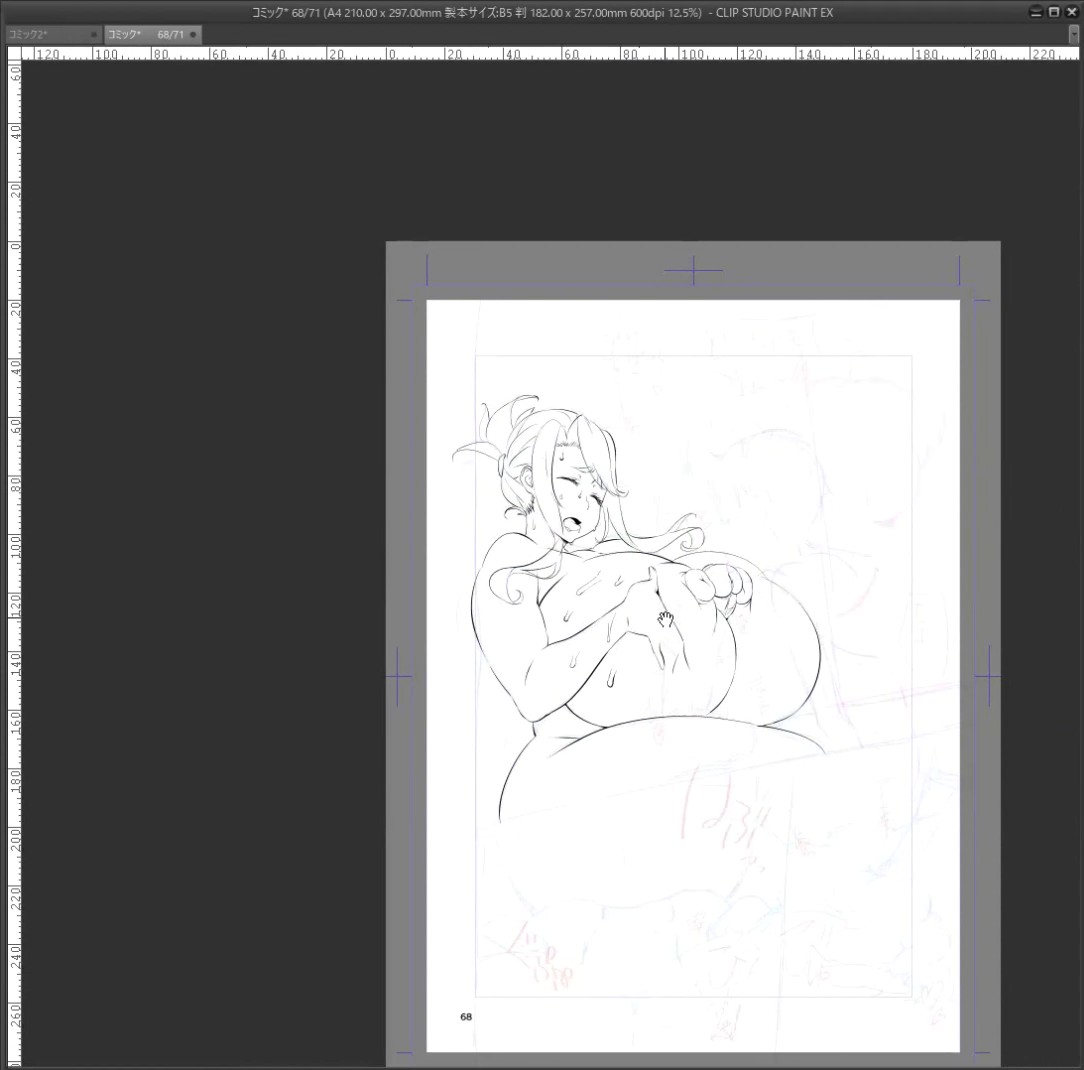This screenshot has width=1084, height=1070.
Task: Click the vertical ruler at the 100 mark
Action: click(14, 547)
